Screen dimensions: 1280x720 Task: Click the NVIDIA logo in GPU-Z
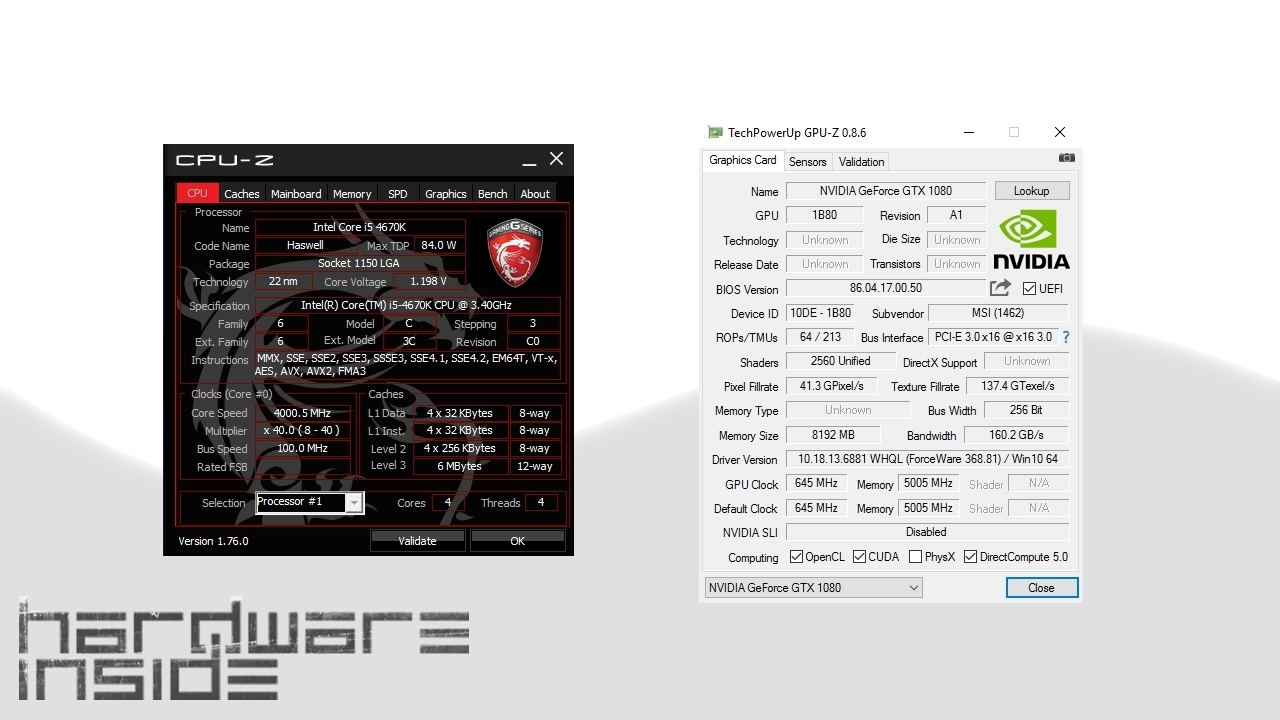pyautogui.click(x=1031, y=239)
